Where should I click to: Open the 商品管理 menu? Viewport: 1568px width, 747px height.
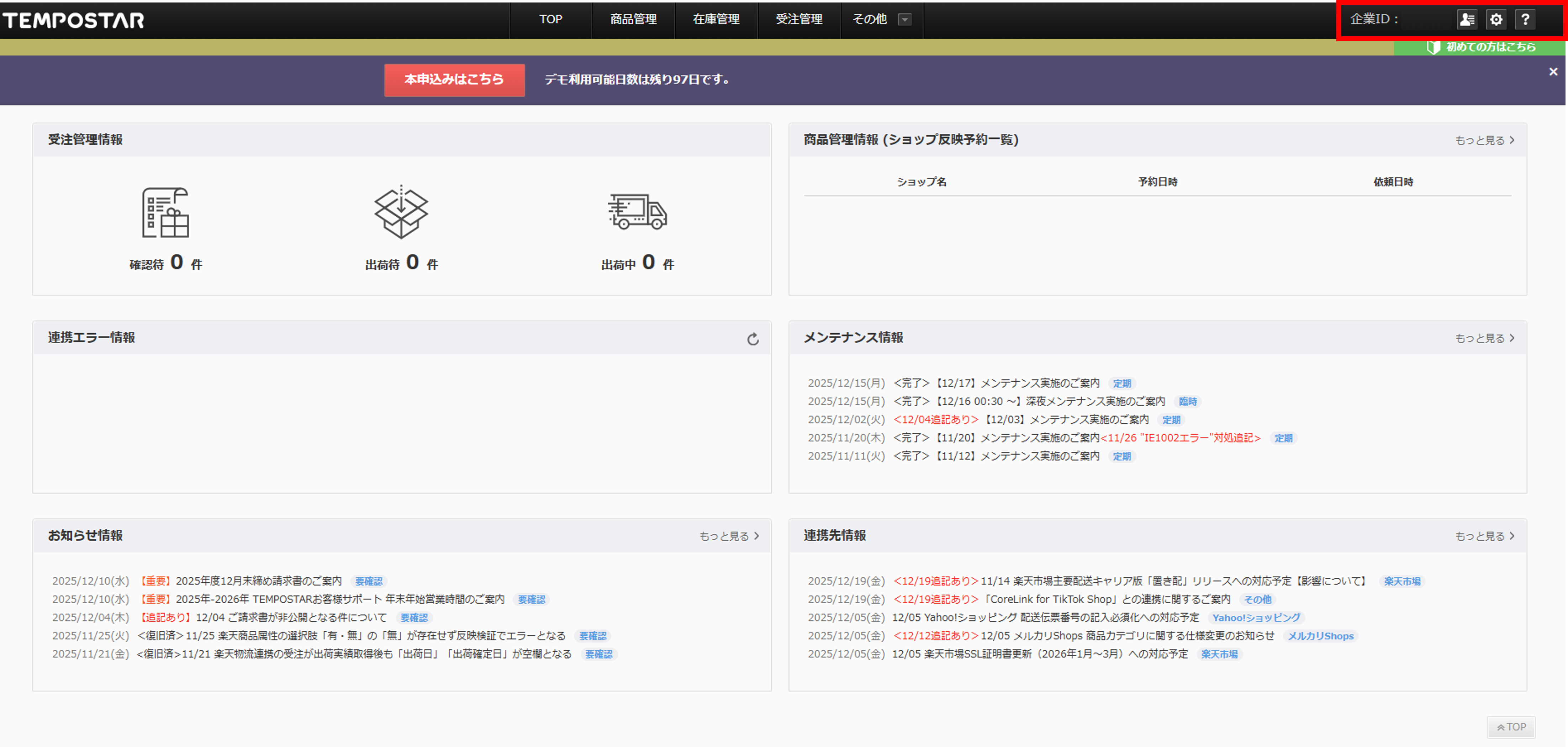(633, 20)
